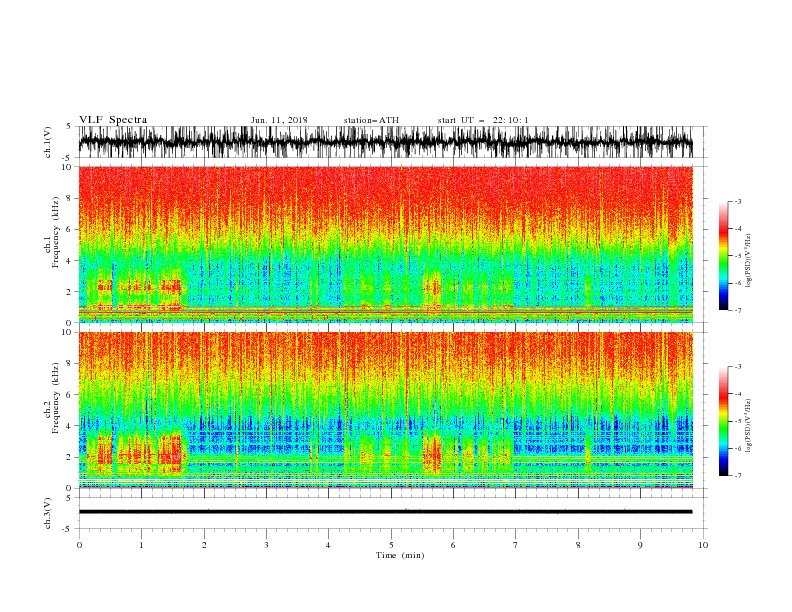Click the "-3" tick on ch.1 colorbar

[737, 201]
